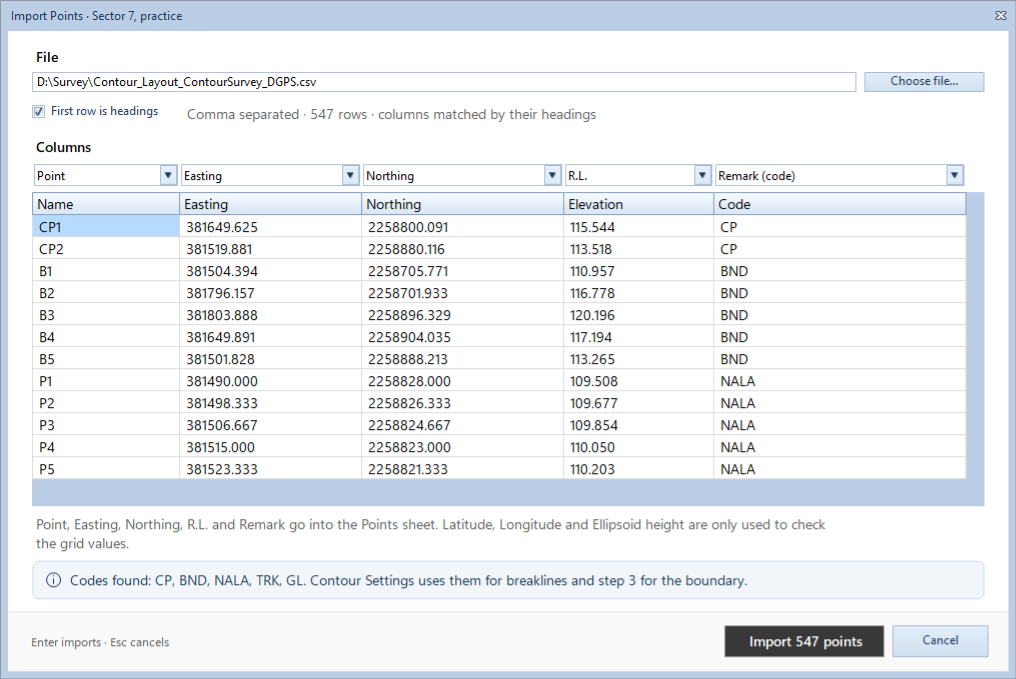The image size is (1016, 679).
Task: Click the Elevation column header
Action: 638,204
